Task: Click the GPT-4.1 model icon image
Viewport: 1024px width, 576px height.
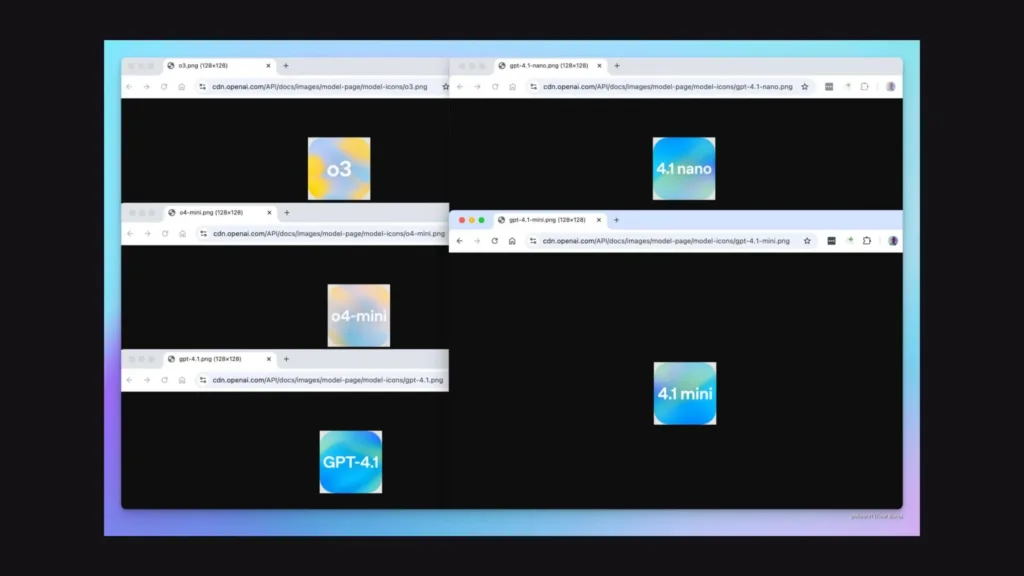Action: point(351,462)
